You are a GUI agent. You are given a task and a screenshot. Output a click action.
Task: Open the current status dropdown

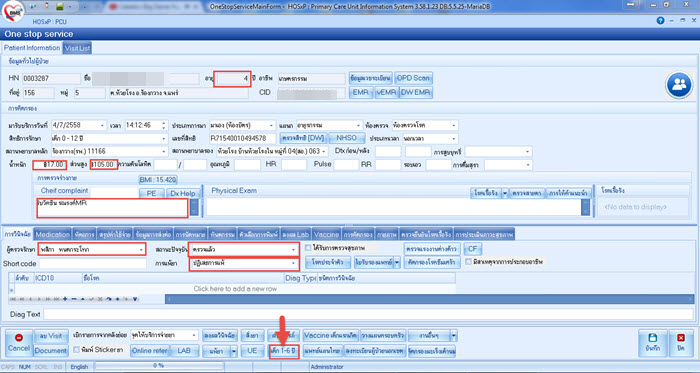click(294, 249)
